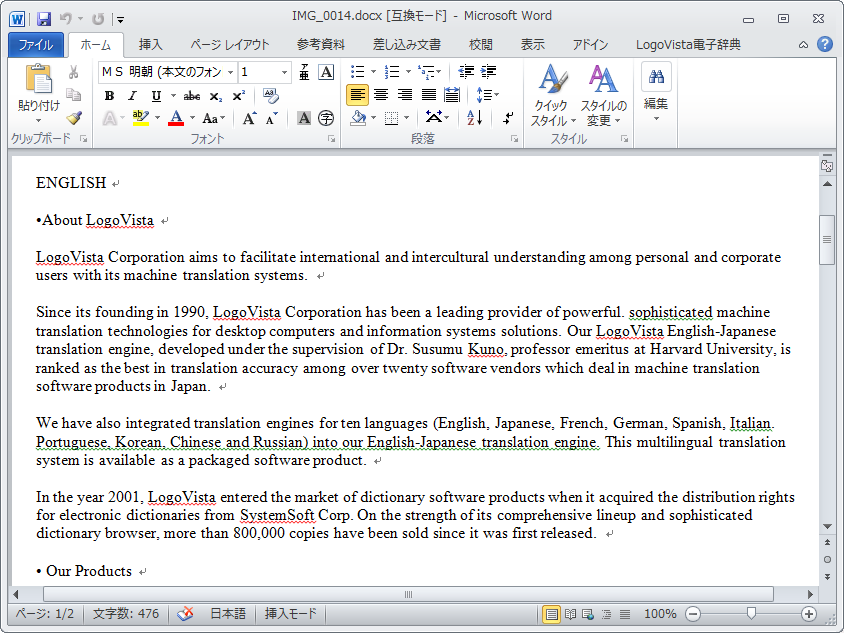Image resolution: width=844 pixels, height=633 pixels.
Task: Open Word Help question mark
Action: pyautogui.click(x=825, y=44)
